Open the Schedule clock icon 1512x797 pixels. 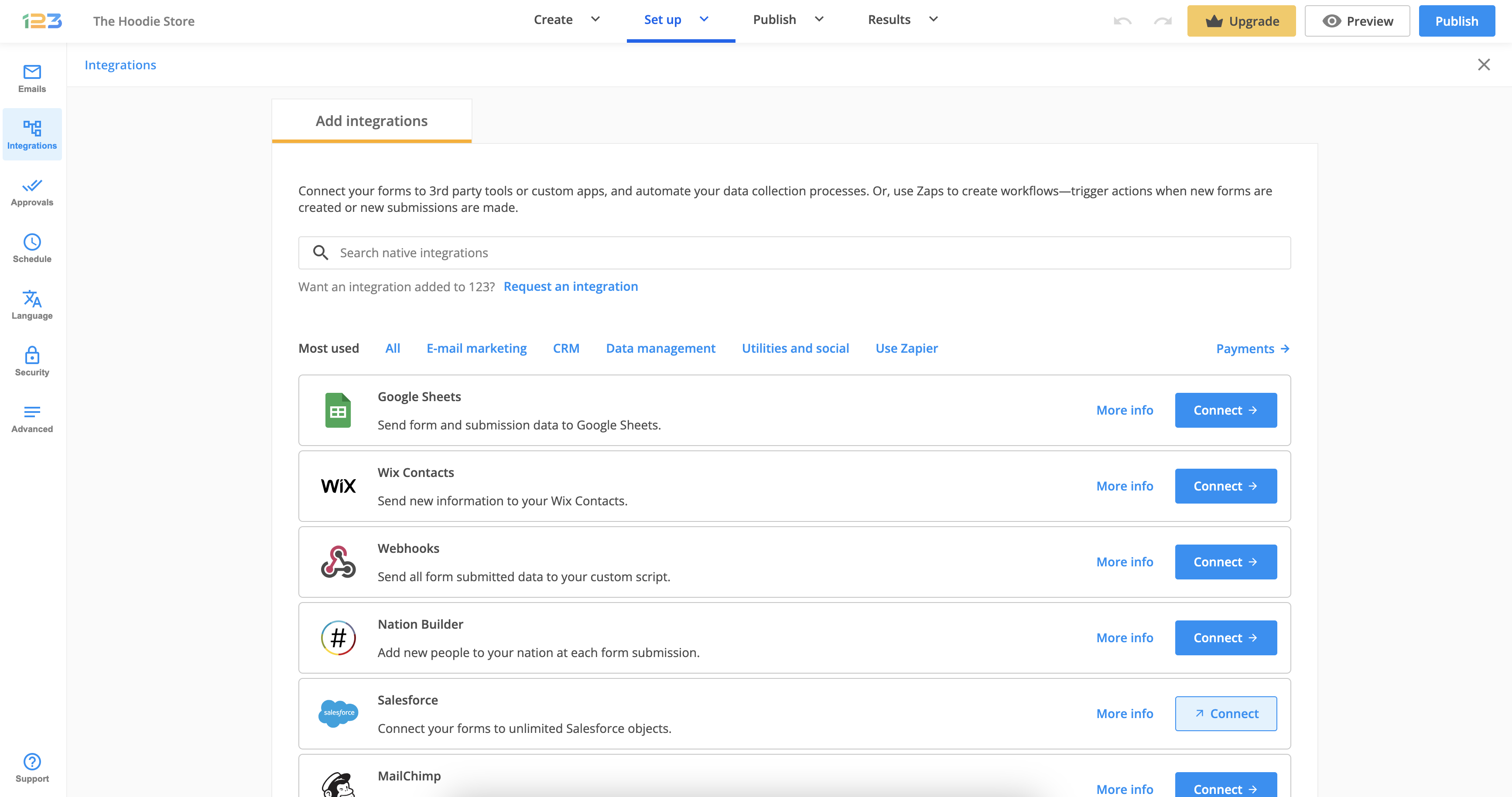32,249
